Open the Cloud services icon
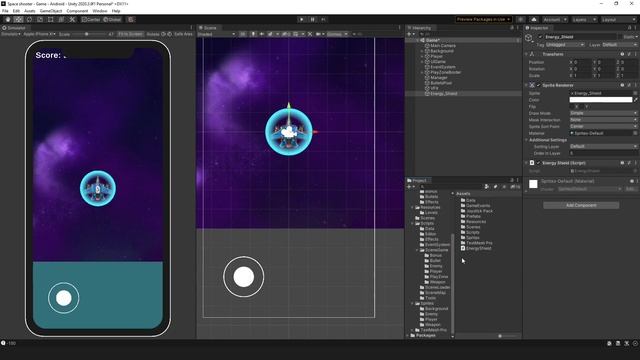Image resolution: width=640 pixels, height=360 pixels. 534,19
